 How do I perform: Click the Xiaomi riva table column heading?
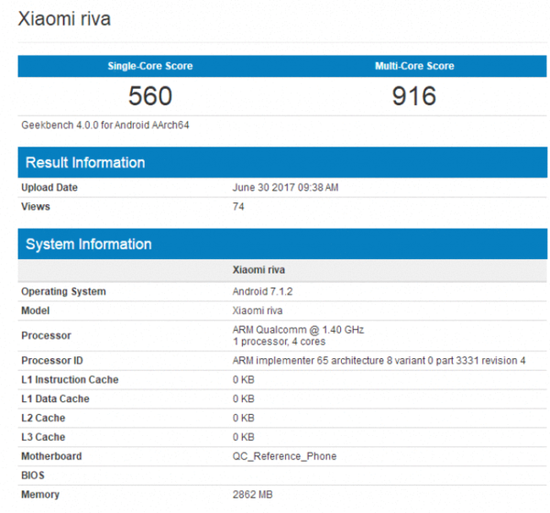pyautogui.click(x=259, y=270)
